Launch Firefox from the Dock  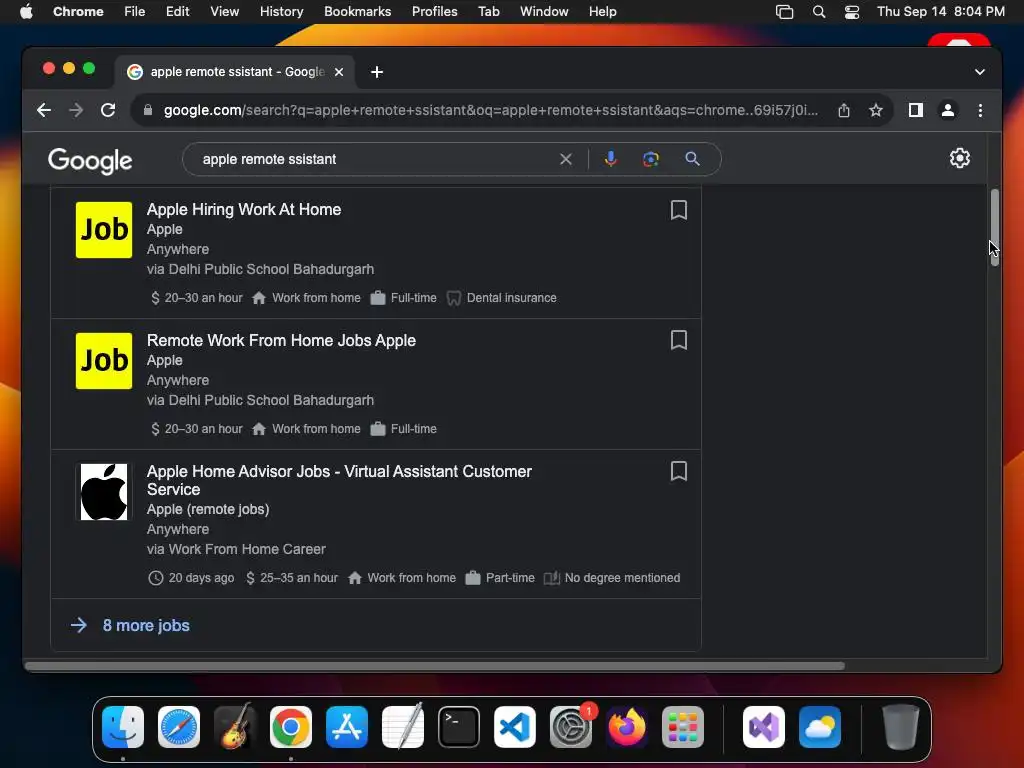[x=627, y=727]
